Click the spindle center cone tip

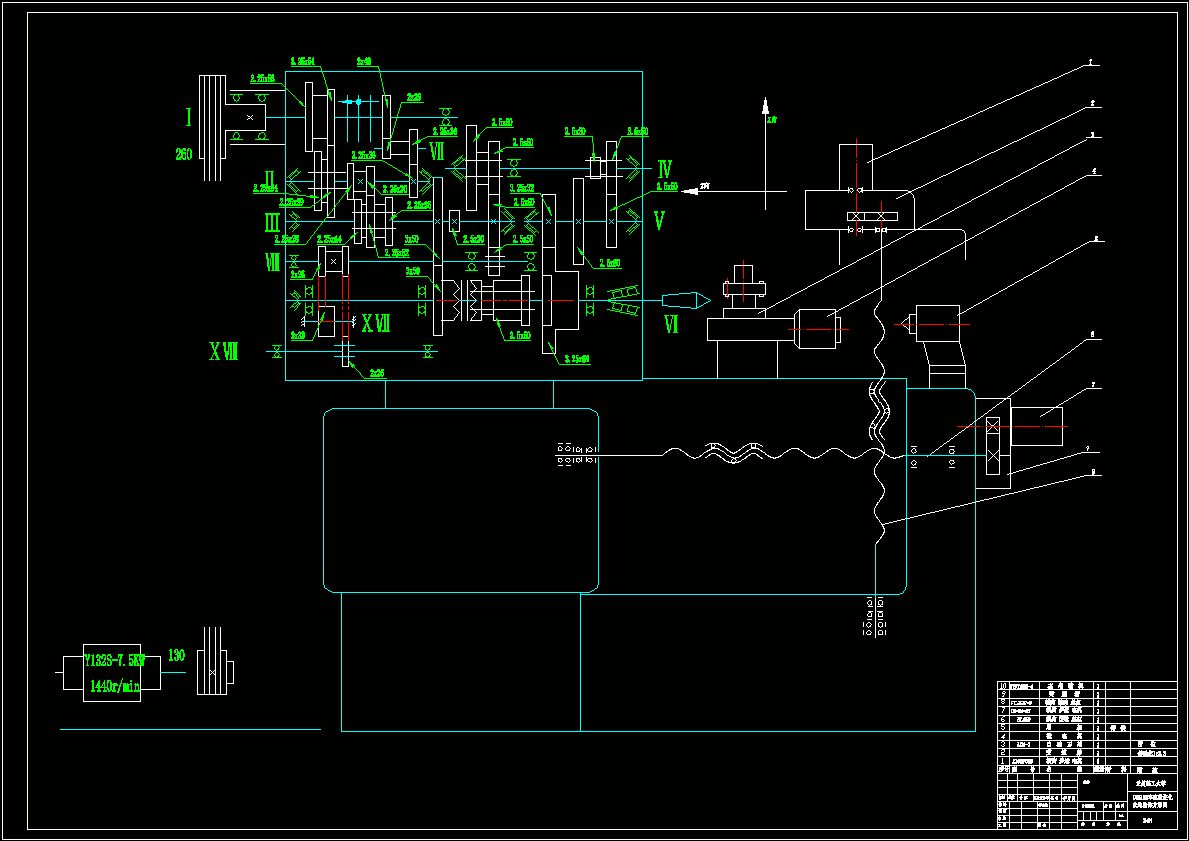click(686, 300)
